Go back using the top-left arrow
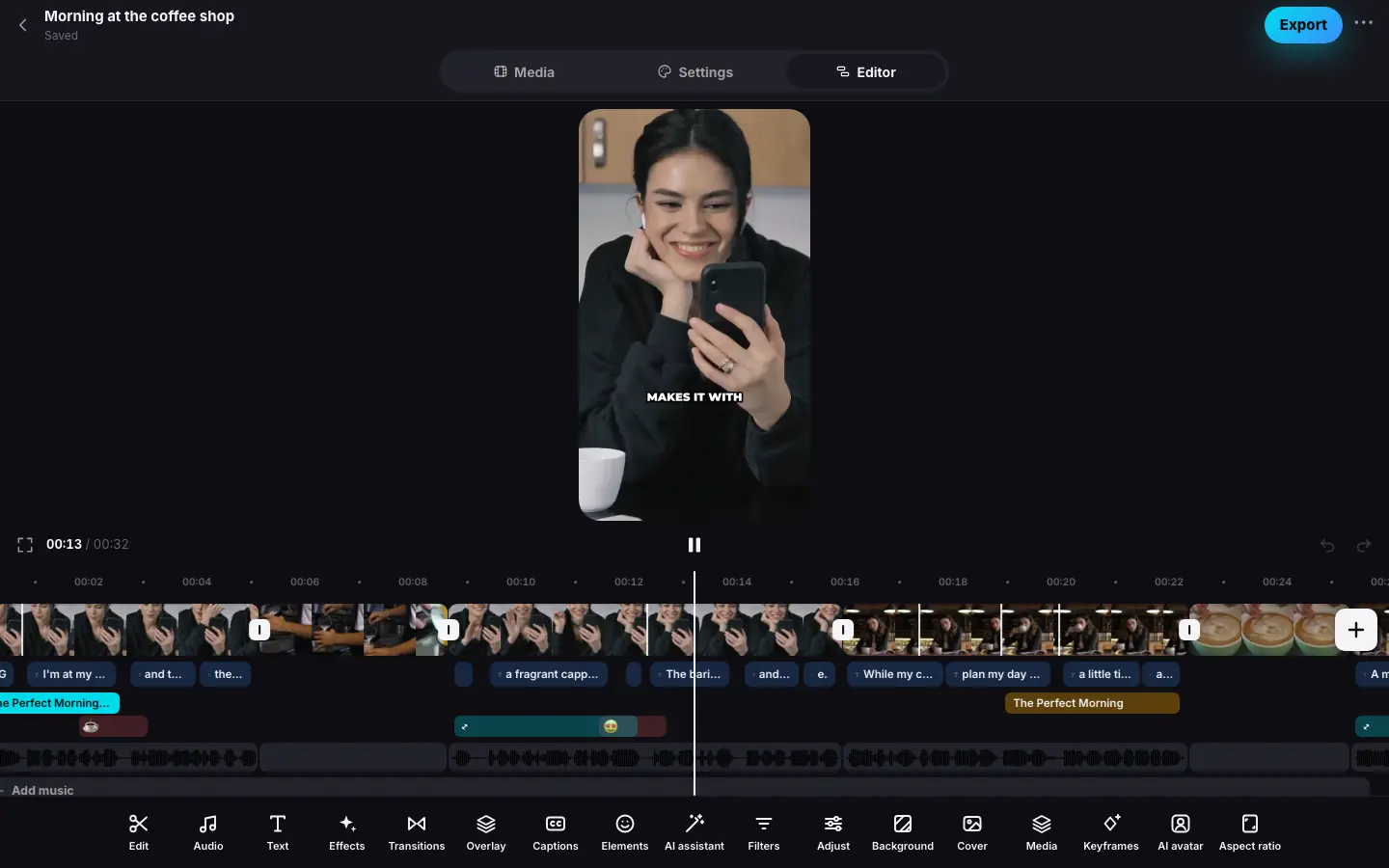Screen dimensions: 1389x868 [23, 25]
